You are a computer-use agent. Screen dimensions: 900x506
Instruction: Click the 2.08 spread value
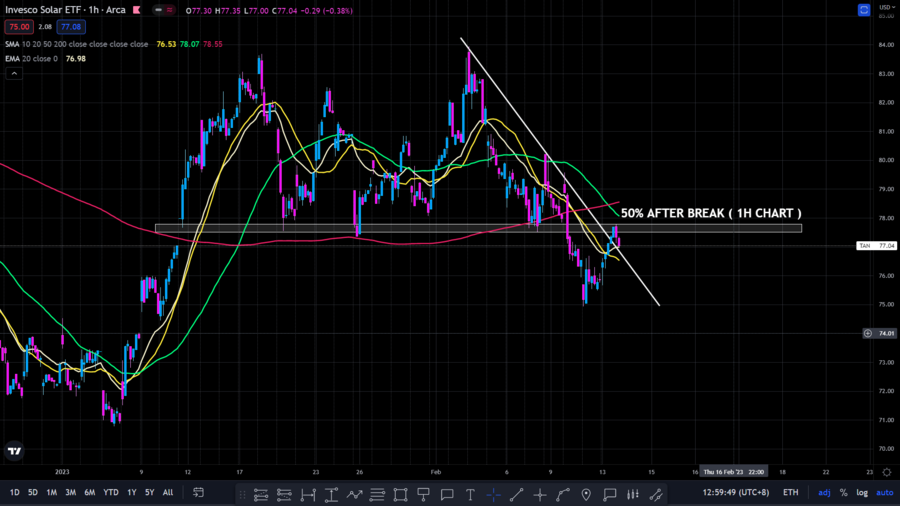tap(45, 26)
